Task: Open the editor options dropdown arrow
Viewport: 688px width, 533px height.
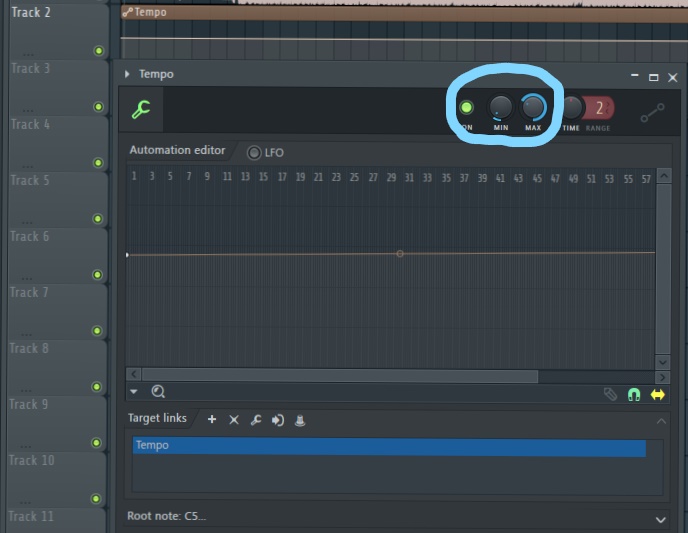Action: click(134, 391)
